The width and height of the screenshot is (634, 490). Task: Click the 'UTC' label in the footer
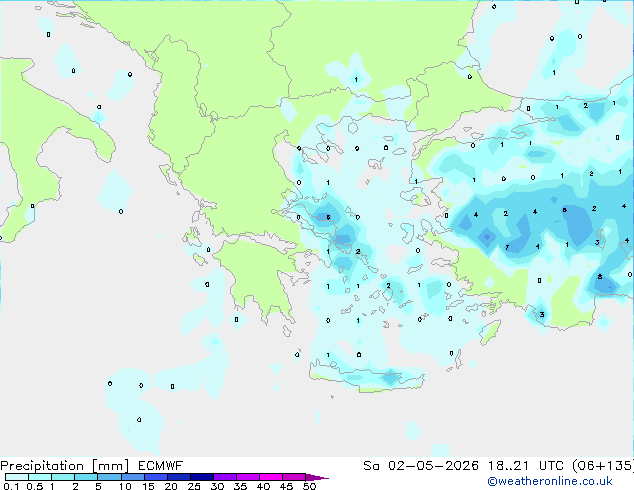(552, 466)
